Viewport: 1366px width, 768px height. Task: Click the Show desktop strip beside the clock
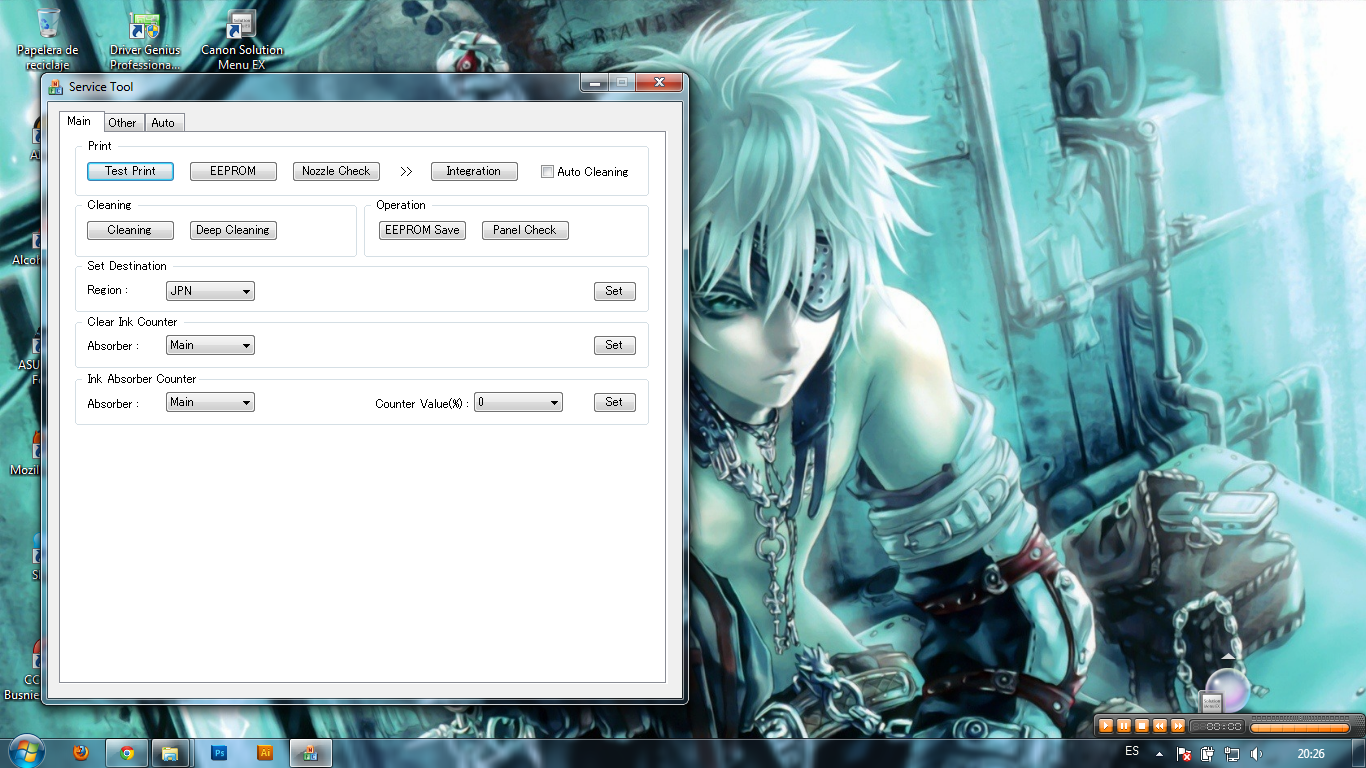tap(1359, 753)
